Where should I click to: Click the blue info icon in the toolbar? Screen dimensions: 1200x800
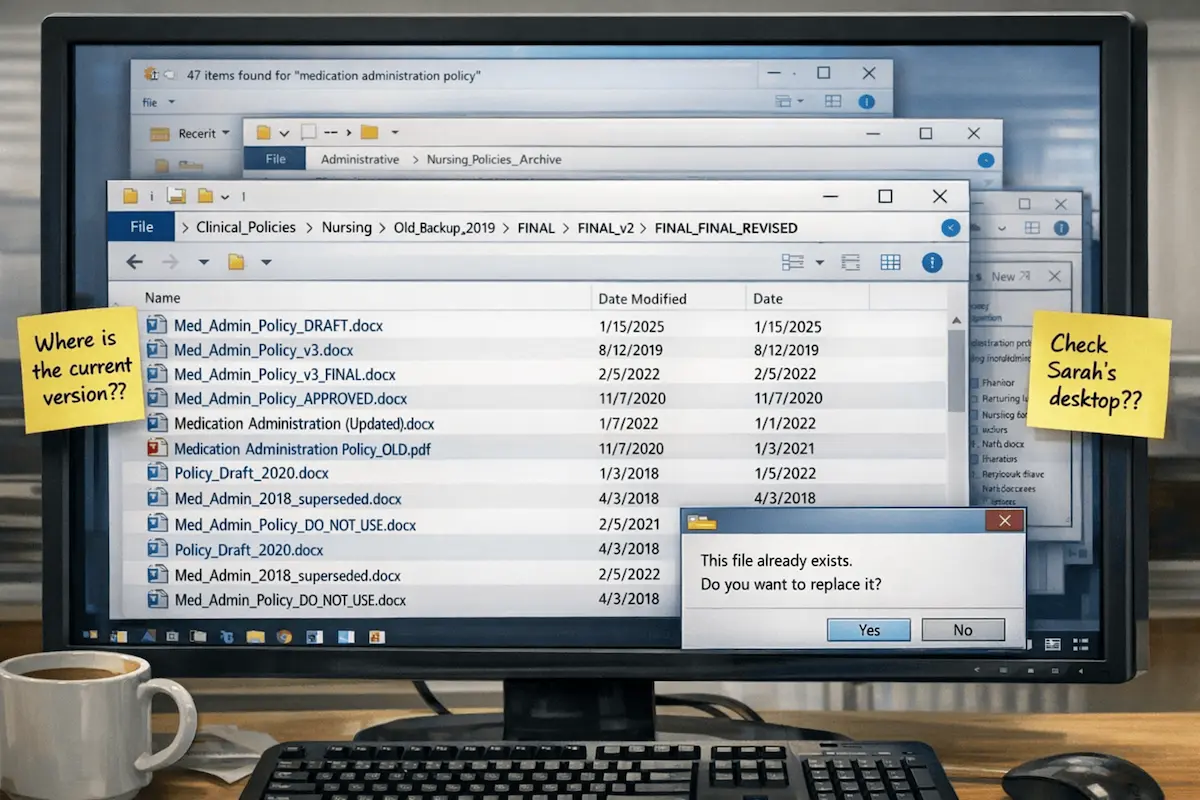tap(932, 261)
